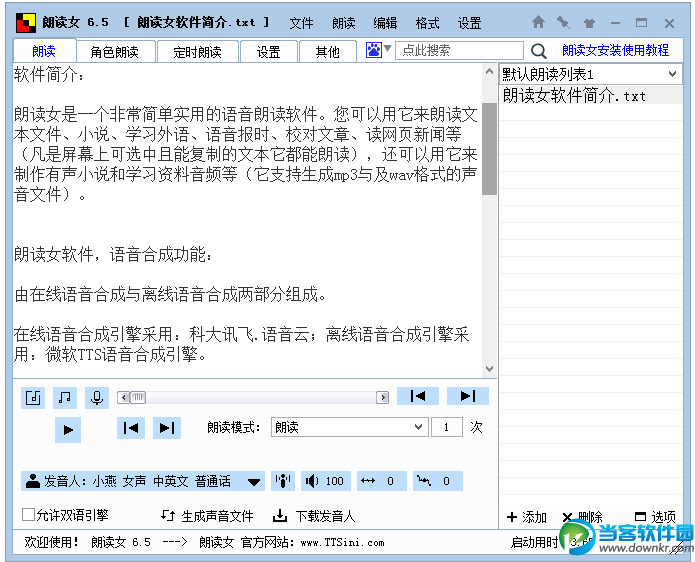Screen dimensions: 695x562
Task: Click the text area vertical scrollbar thumb
Action: 489,149
